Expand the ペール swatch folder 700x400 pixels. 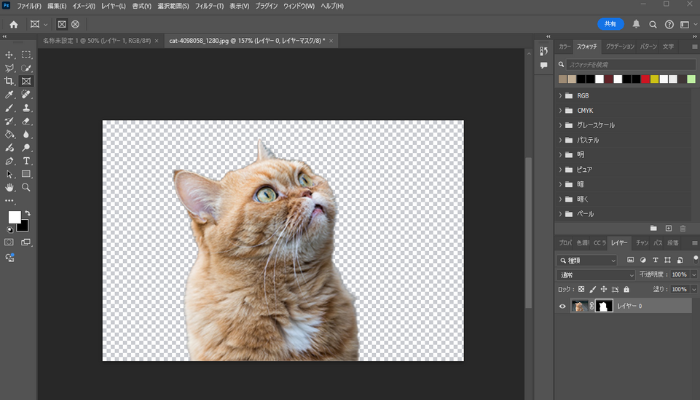coord(560,214)
